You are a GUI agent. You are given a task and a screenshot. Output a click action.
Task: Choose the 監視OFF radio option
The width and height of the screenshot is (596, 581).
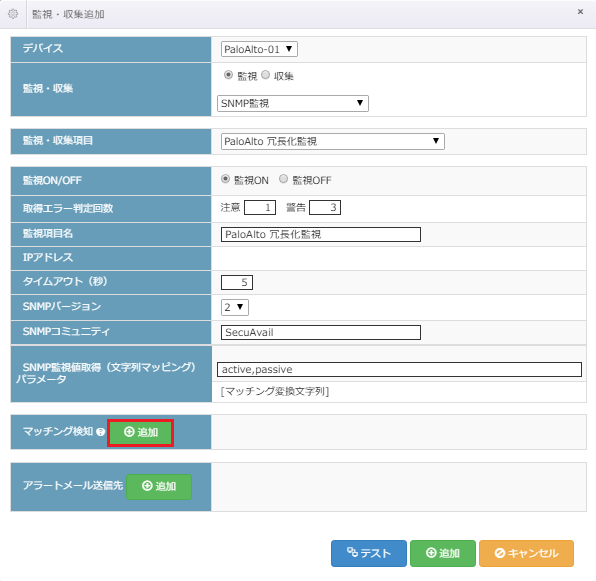click(283, 179)
